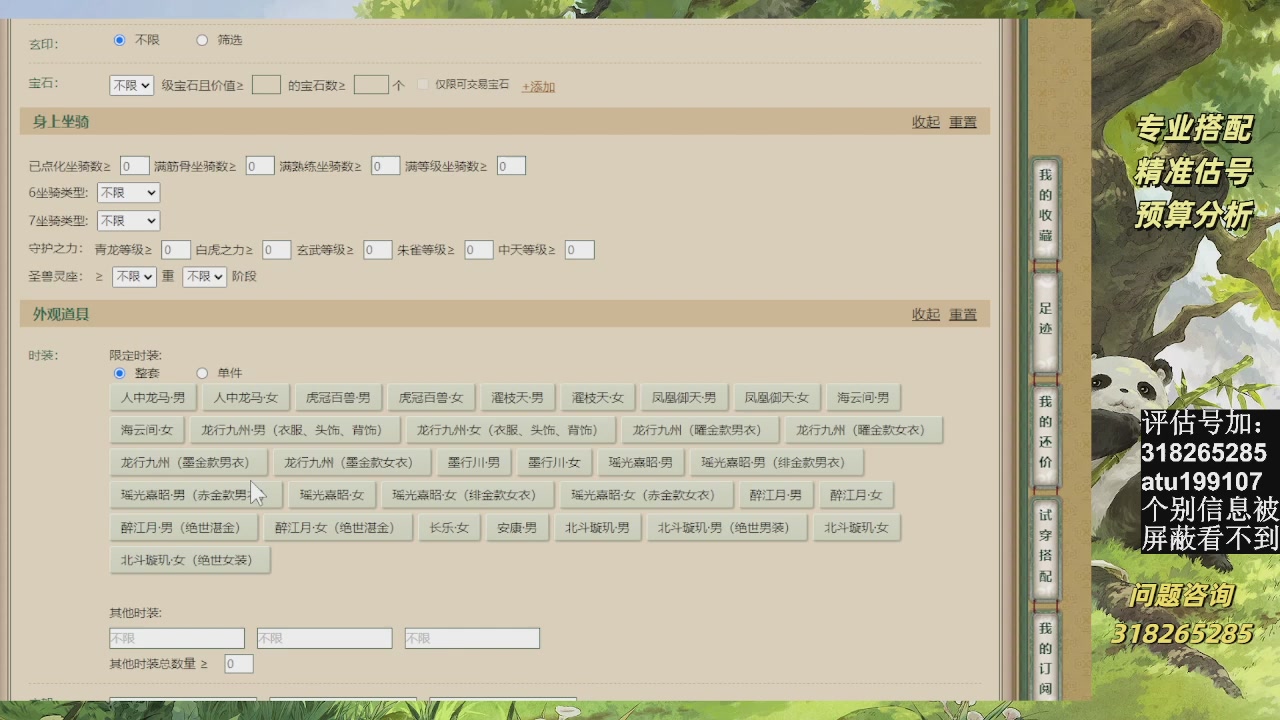Choose the 整套 radio under 限定时装
Screen dimensions: 1280x720
120,373
